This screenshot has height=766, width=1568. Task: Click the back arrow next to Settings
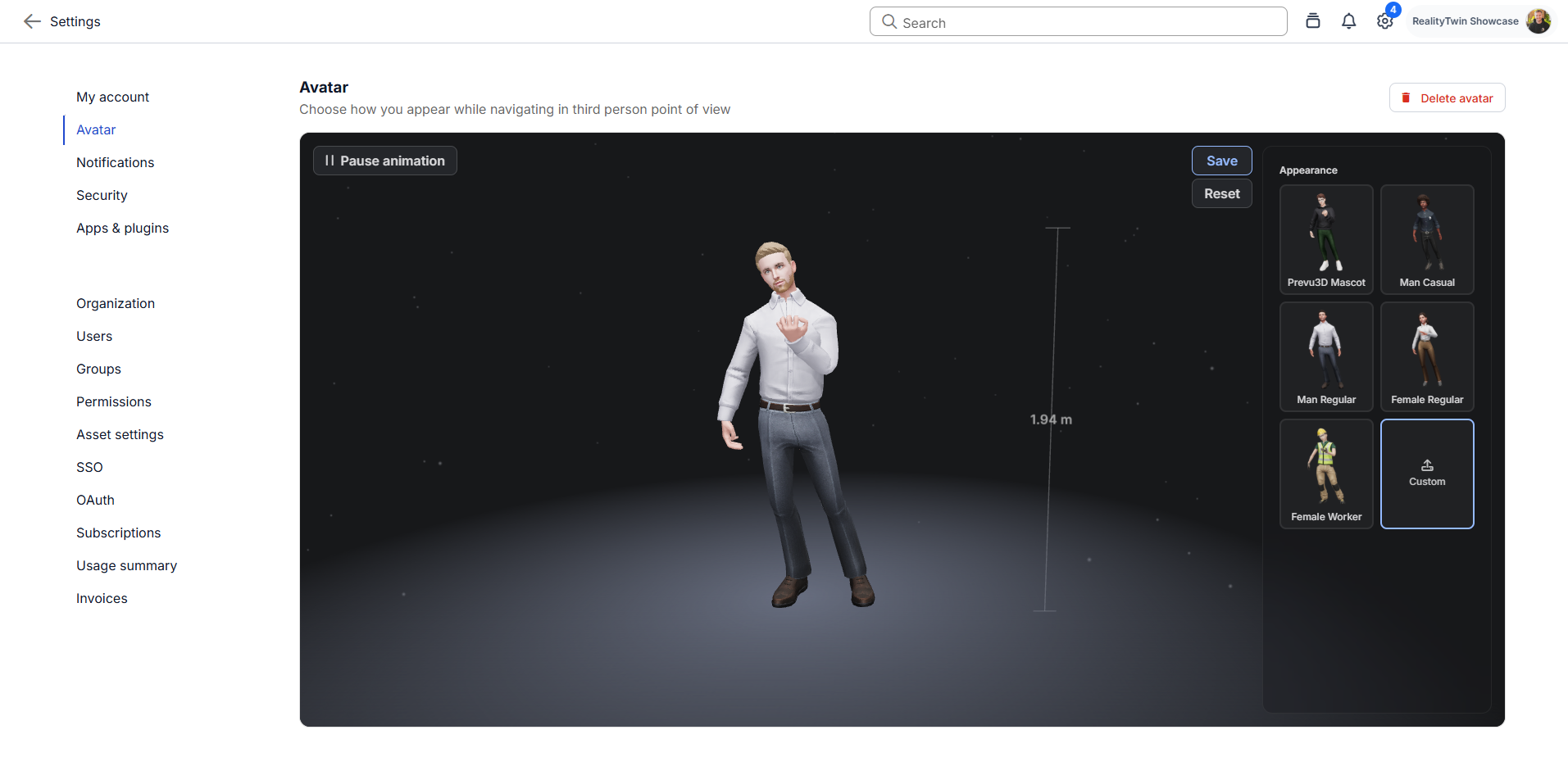[x=32, y=21]
